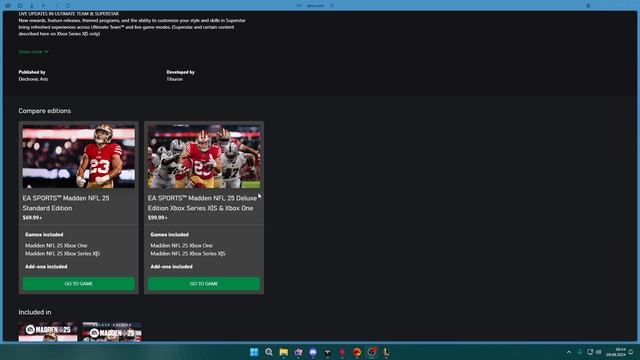Open the volume icon in system tray

pos(598,352)
